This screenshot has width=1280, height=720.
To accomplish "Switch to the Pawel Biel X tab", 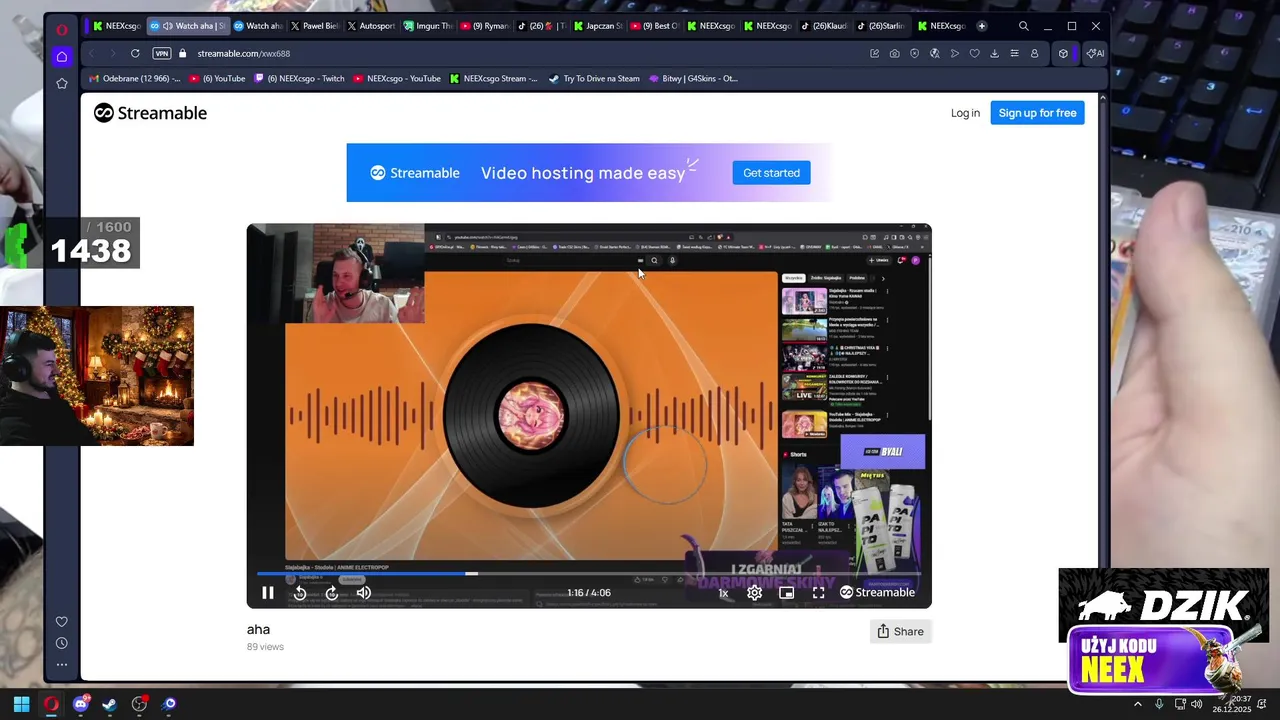I will pos(314,26).
